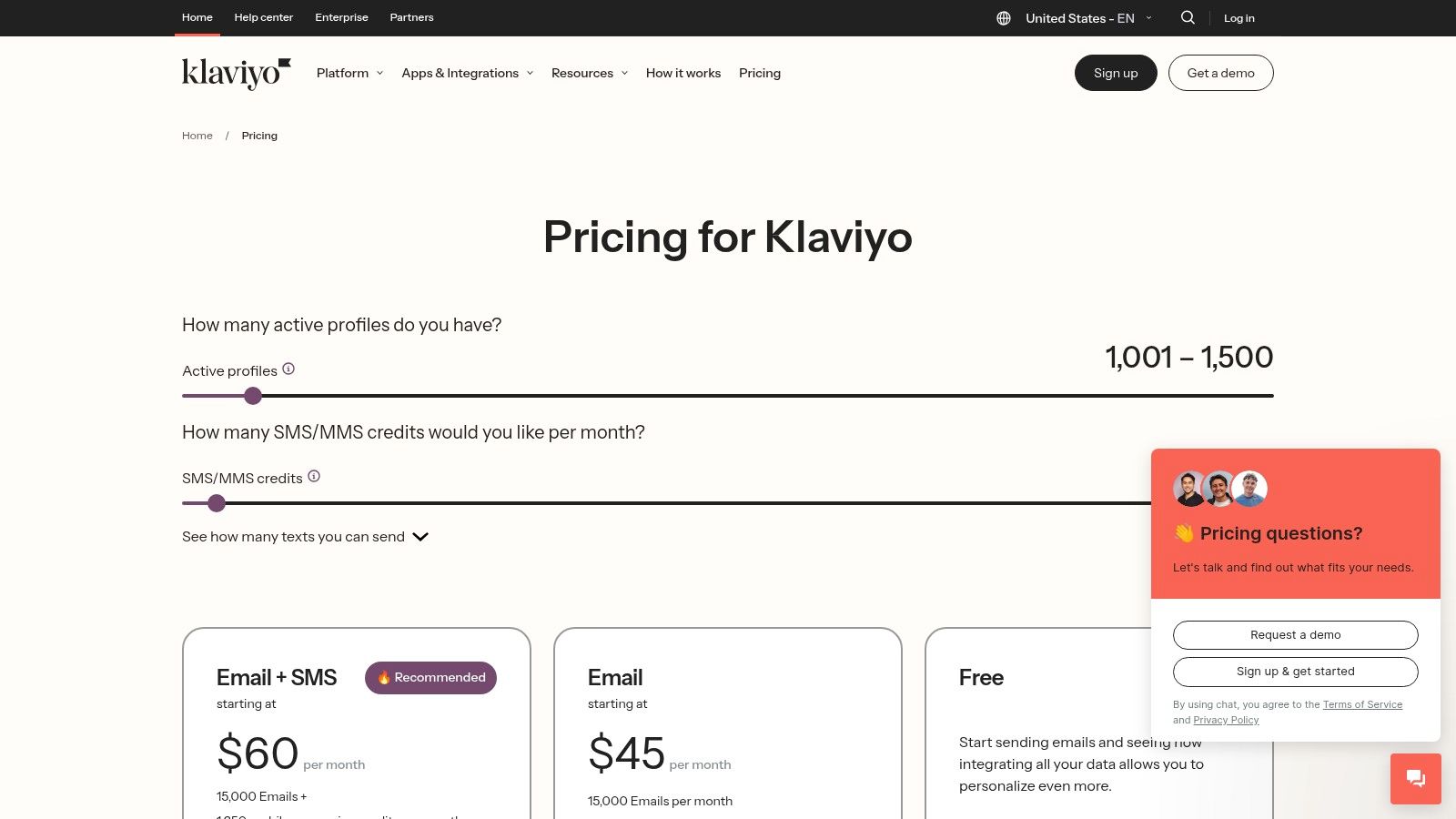The height and width of the screenshot is (819, 1456).
Task: Expand See how many texts you can send
Action: click(305, 536)
